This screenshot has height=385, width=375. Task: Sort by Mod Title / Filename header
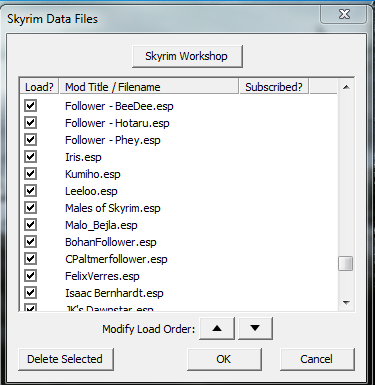149,87
